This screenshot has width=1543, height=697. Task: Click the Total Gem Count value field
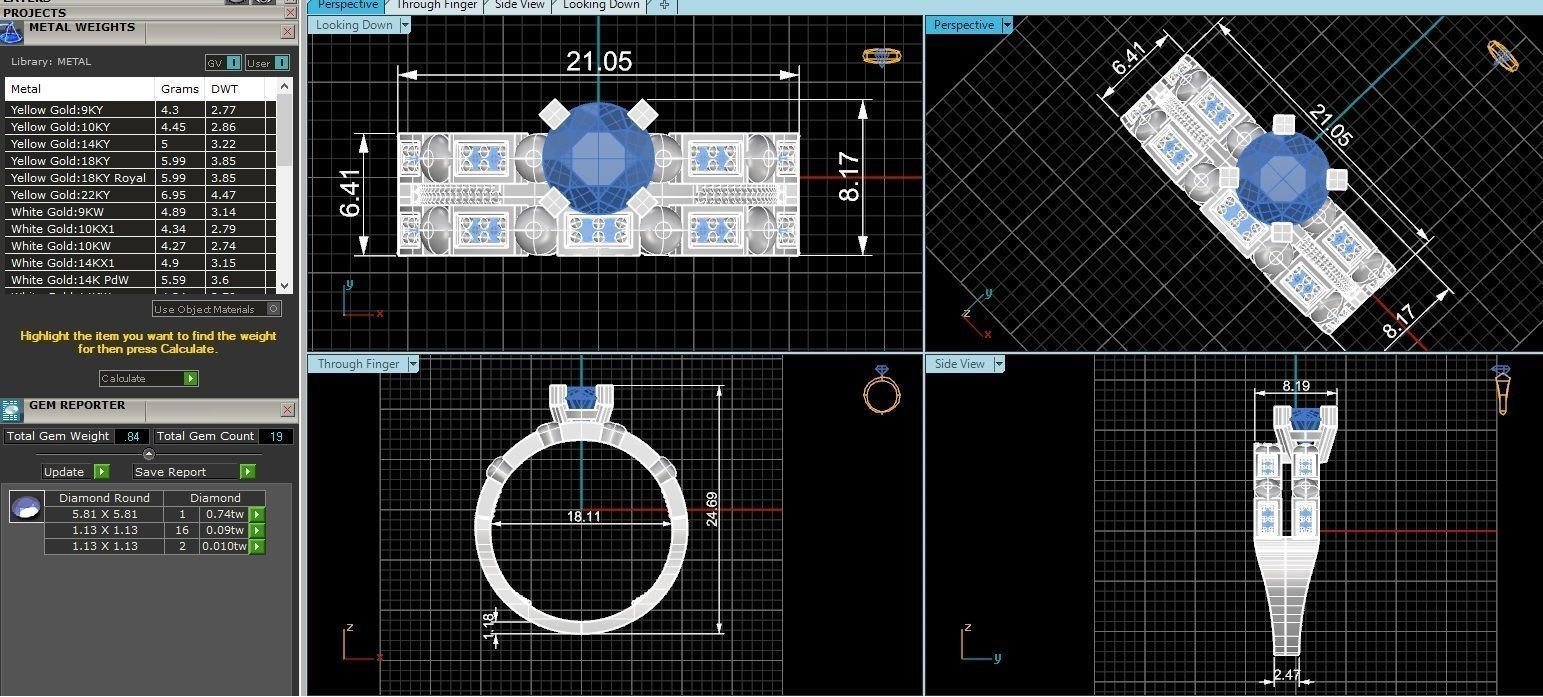coord(275,436)
